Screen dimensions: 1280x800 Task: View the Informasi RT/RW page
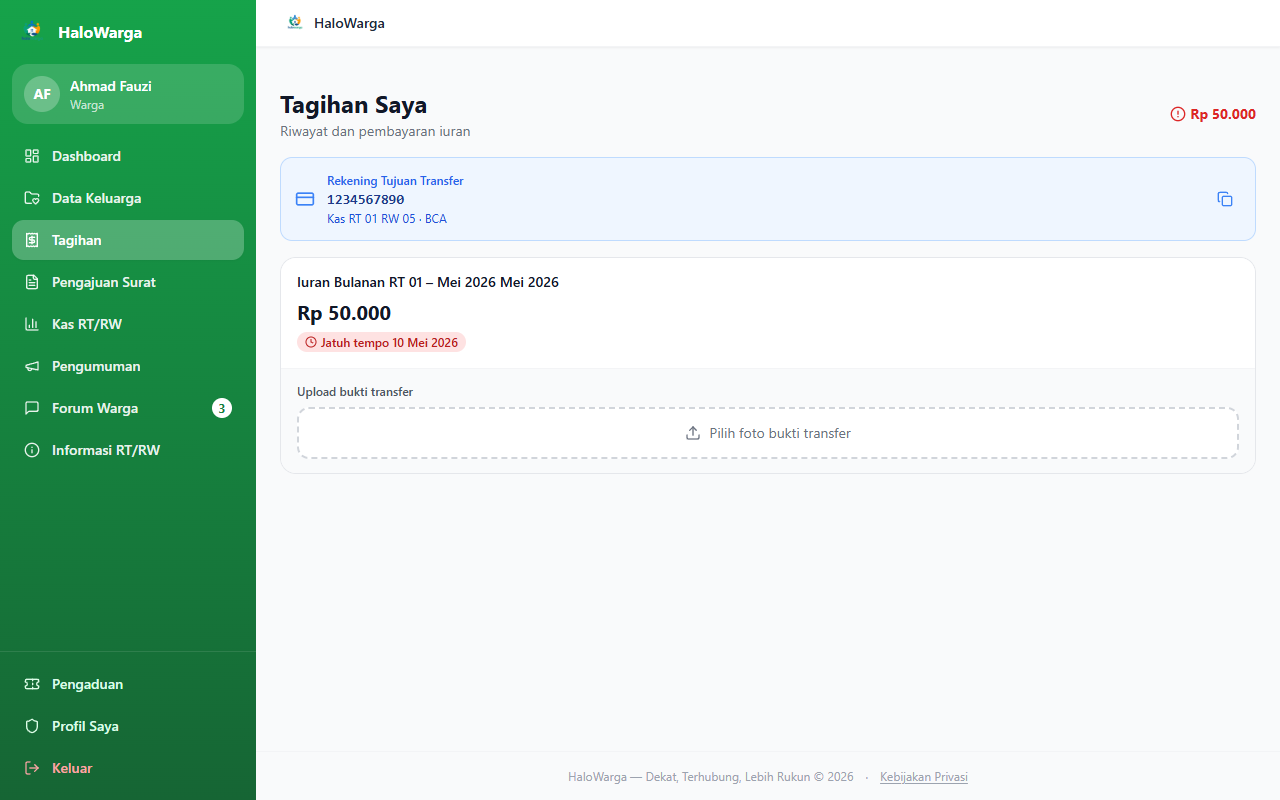(x=128, y=450)
